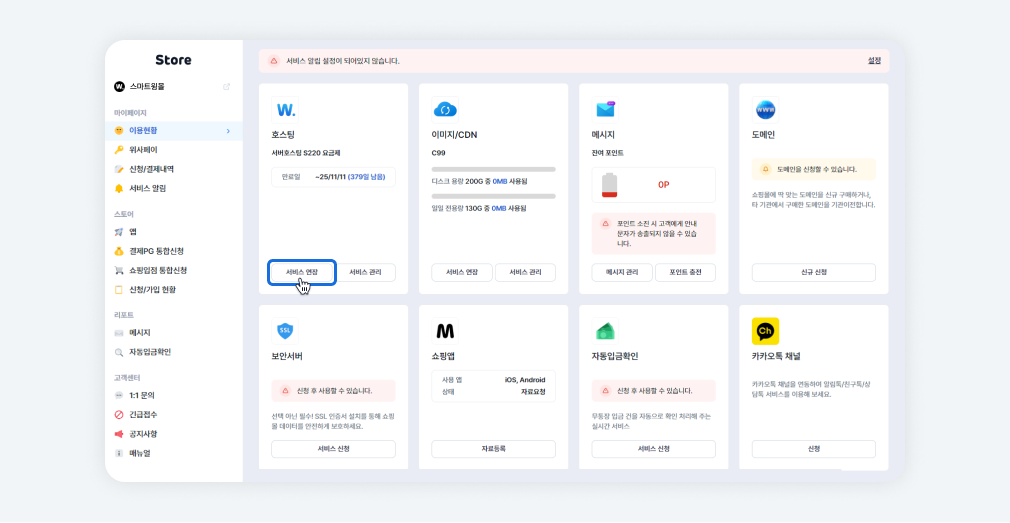Click 서비스 신청 button in 자동입금확인 card

point(654,449)
